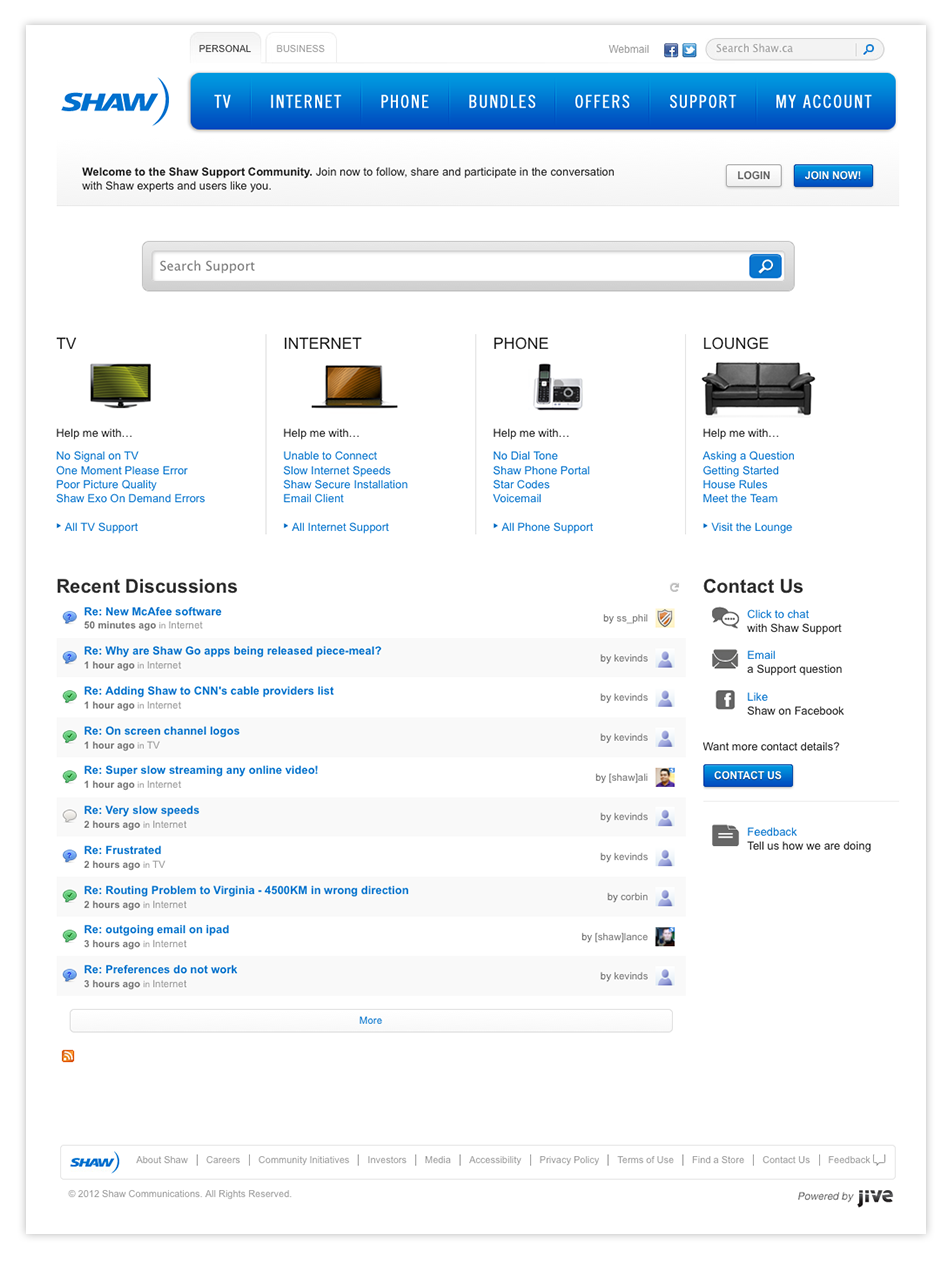Click the Join Now! button

(x=833, y=175)
